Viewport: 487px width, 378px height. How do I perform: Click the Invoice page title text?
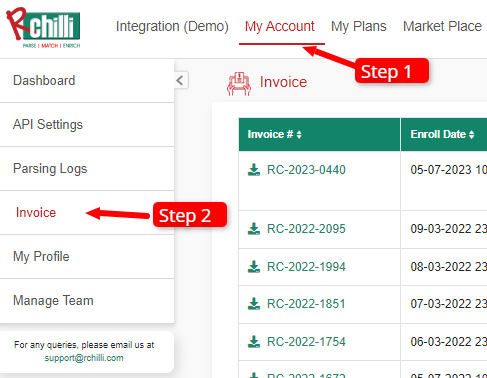(x=283, y=82)
